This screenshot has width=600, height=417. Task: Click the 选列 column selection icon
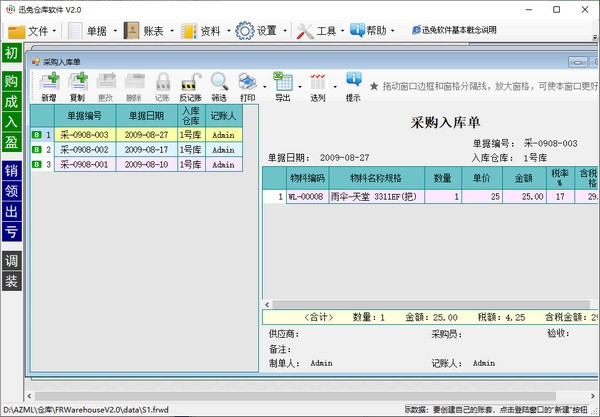(x=318, y=86)
